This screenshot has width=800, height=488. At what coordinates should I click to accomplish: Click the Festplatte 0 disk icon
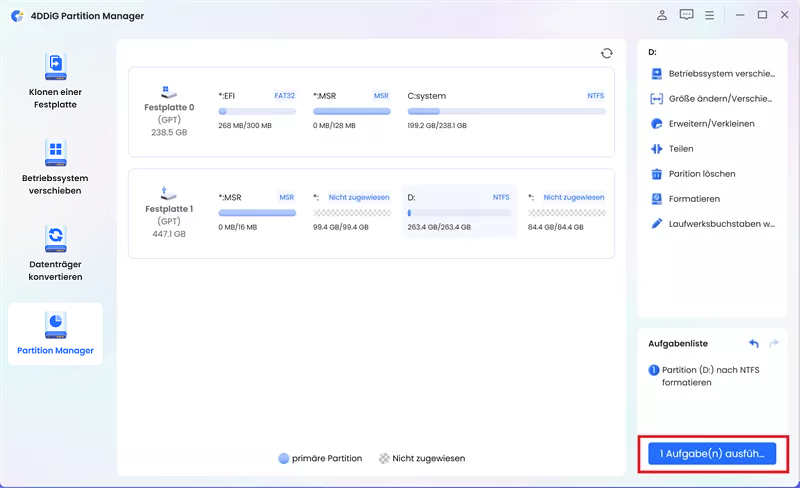coord(168,93)
